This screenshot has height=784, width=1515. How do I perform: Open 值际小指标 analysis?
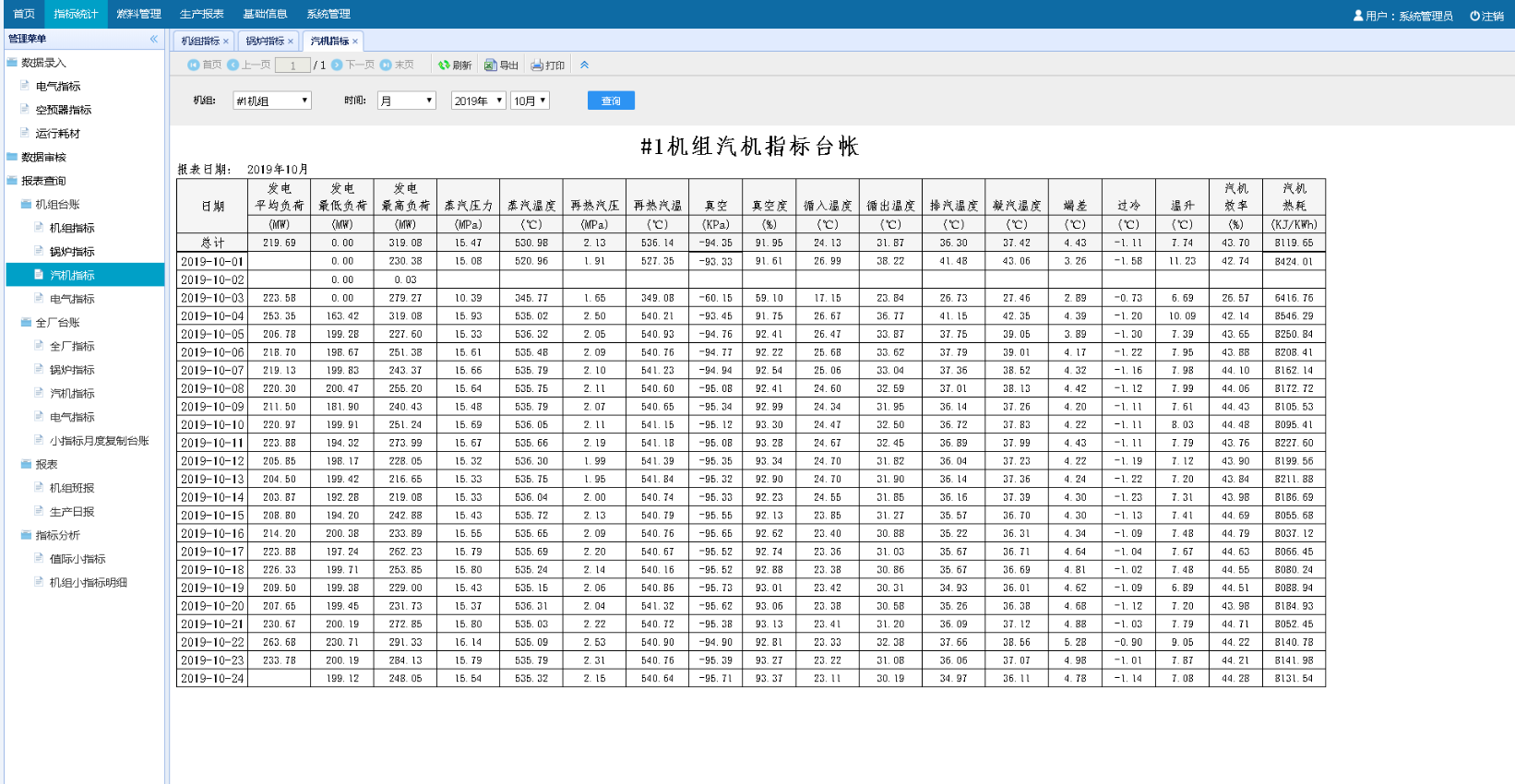(78, 559)
